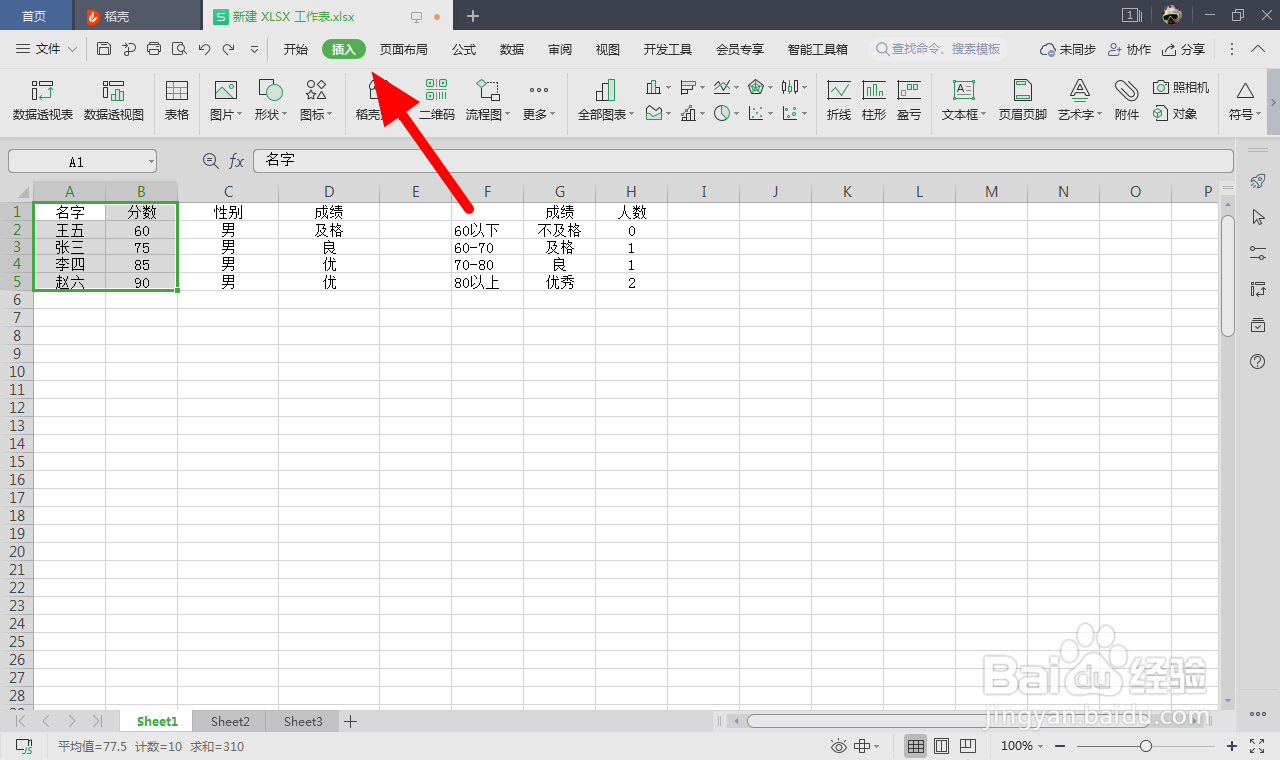1280x760 pixels.
Task: Switch to the 数据 ribbon tab
Action: click(x=512, y=49)
